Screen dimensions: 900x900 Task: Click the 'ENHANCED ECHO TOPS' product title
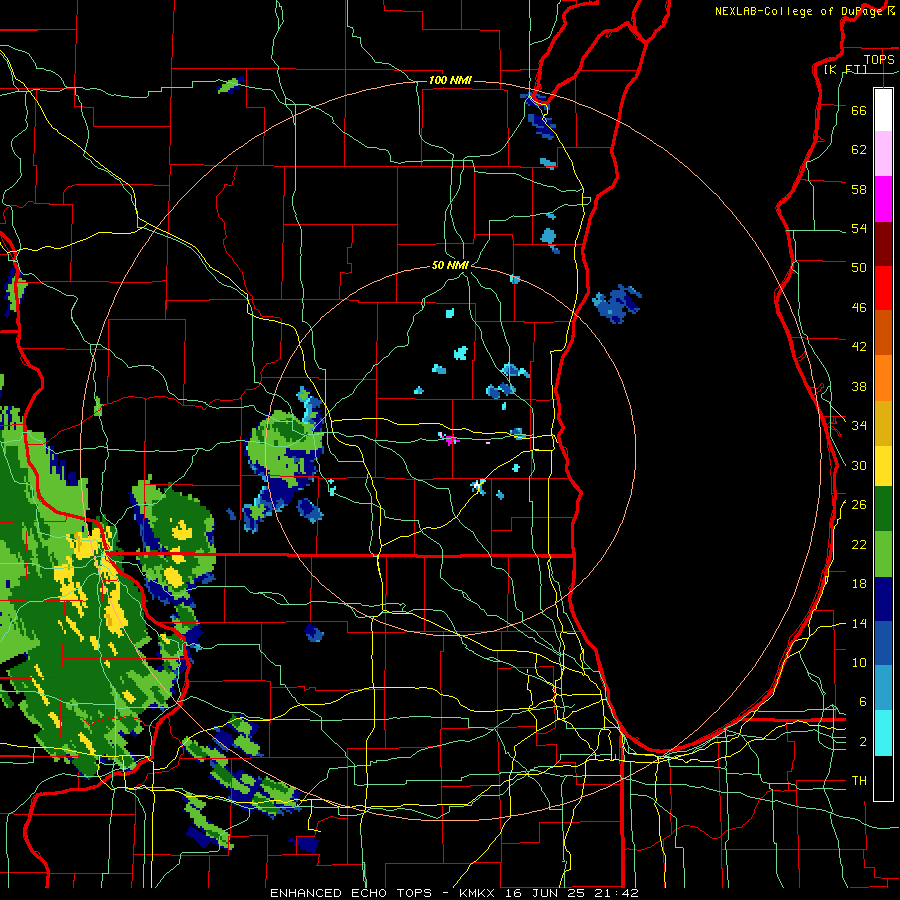tap(351, 893)
